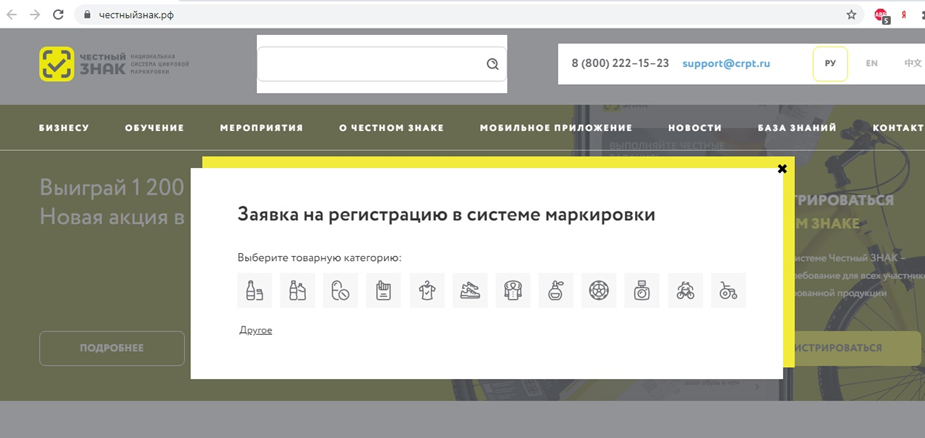Choose the wheelchair category icon

(x=729, y=290)
